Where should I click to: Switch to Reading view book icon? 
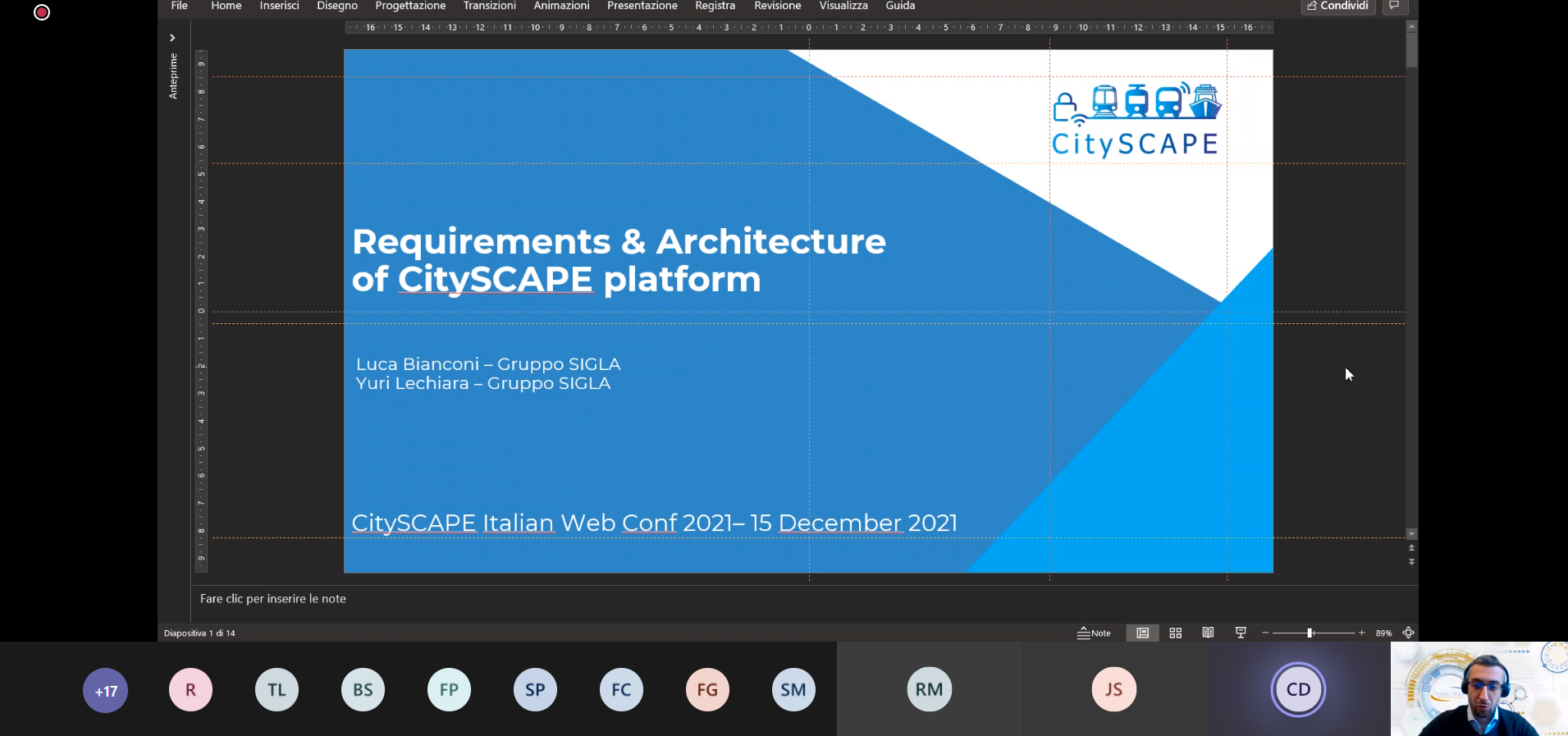[x=1208, y=633]
